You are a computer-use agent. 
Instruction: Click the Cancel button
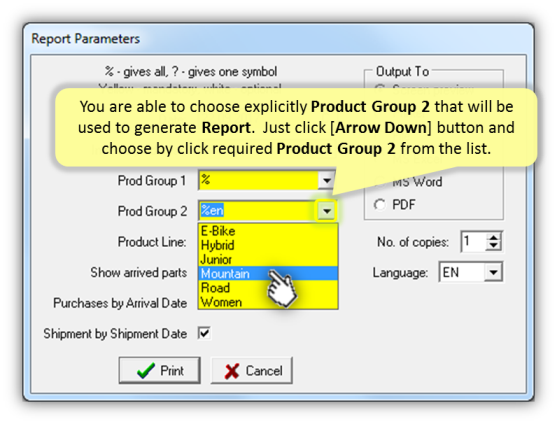click(252, 370)
